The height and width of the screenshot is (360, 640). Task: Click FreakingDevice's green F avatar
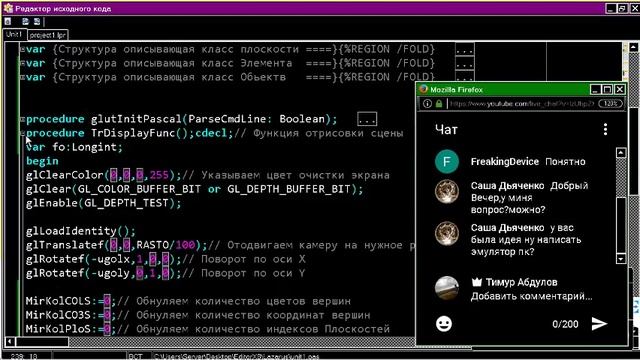pyautogui.click(x=447, y=162)
